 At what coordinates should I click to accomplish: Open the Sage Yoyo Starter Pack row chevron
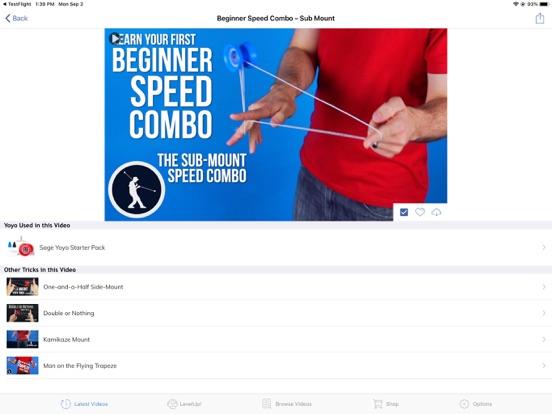(544, 247)
